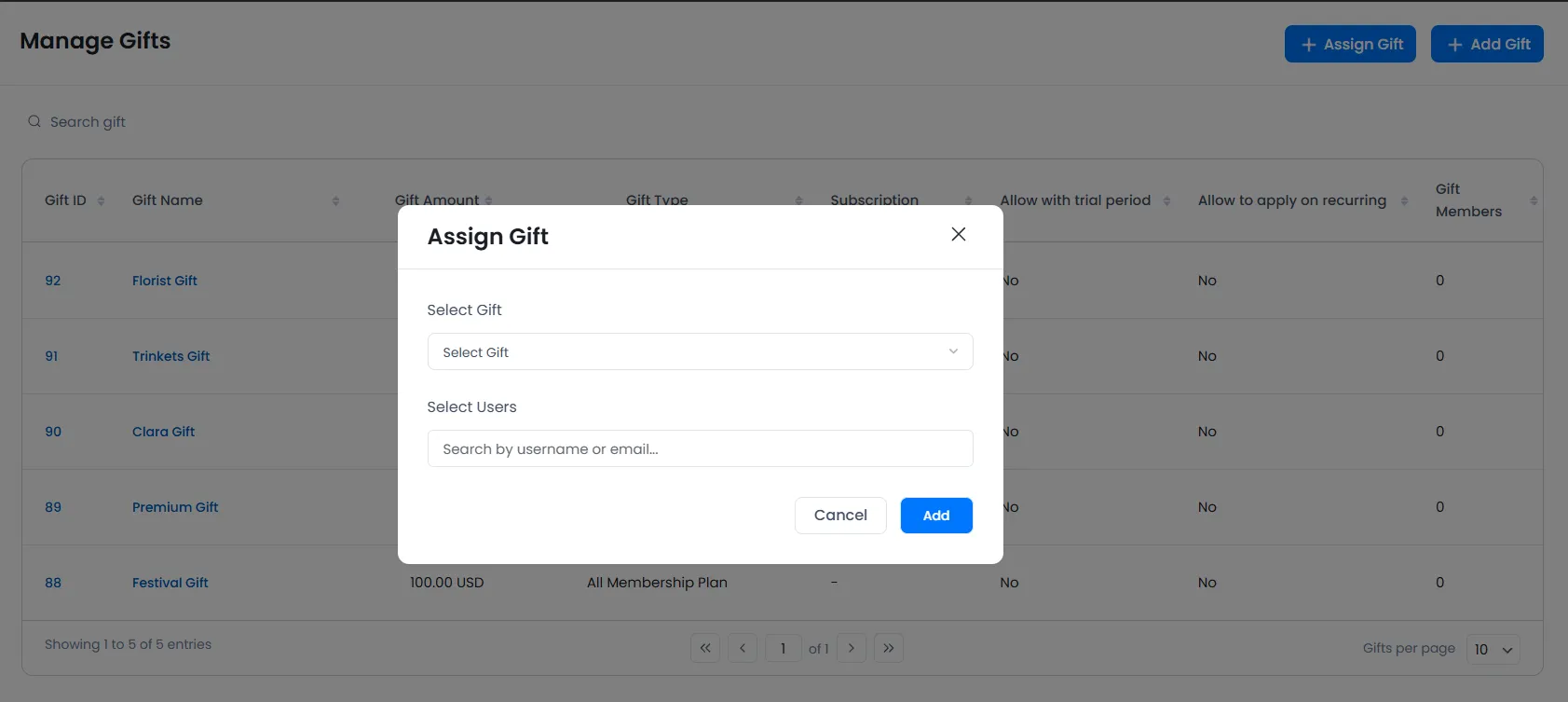Sort by Allow to apply on recurring

coord(1404,200)
